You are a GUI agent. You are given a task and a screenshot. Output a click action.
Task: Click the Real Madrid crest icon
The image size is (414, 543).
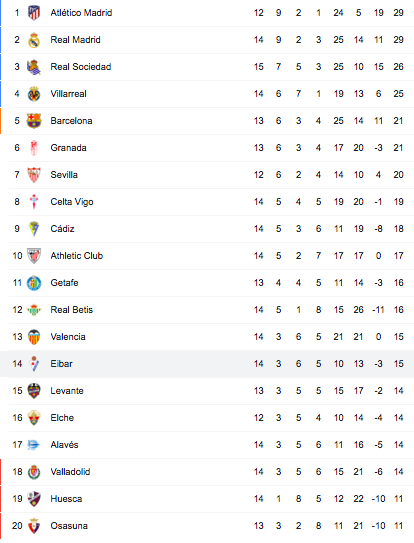coord(34,40)
